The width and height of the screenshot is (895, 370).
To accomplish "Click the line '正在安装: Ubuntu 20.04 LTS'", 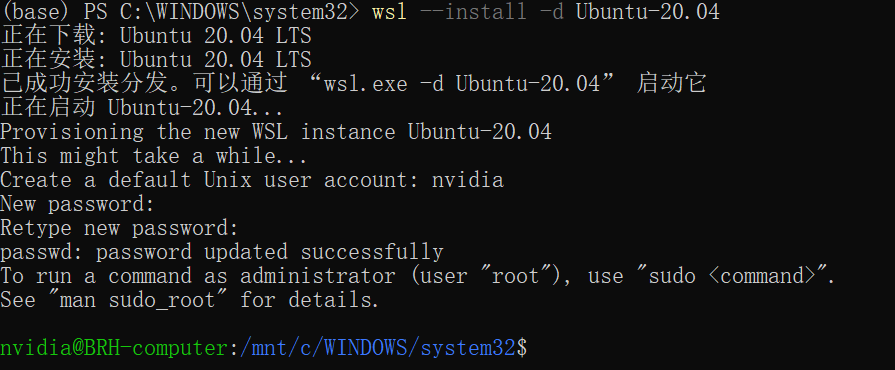I will point(156,59).
